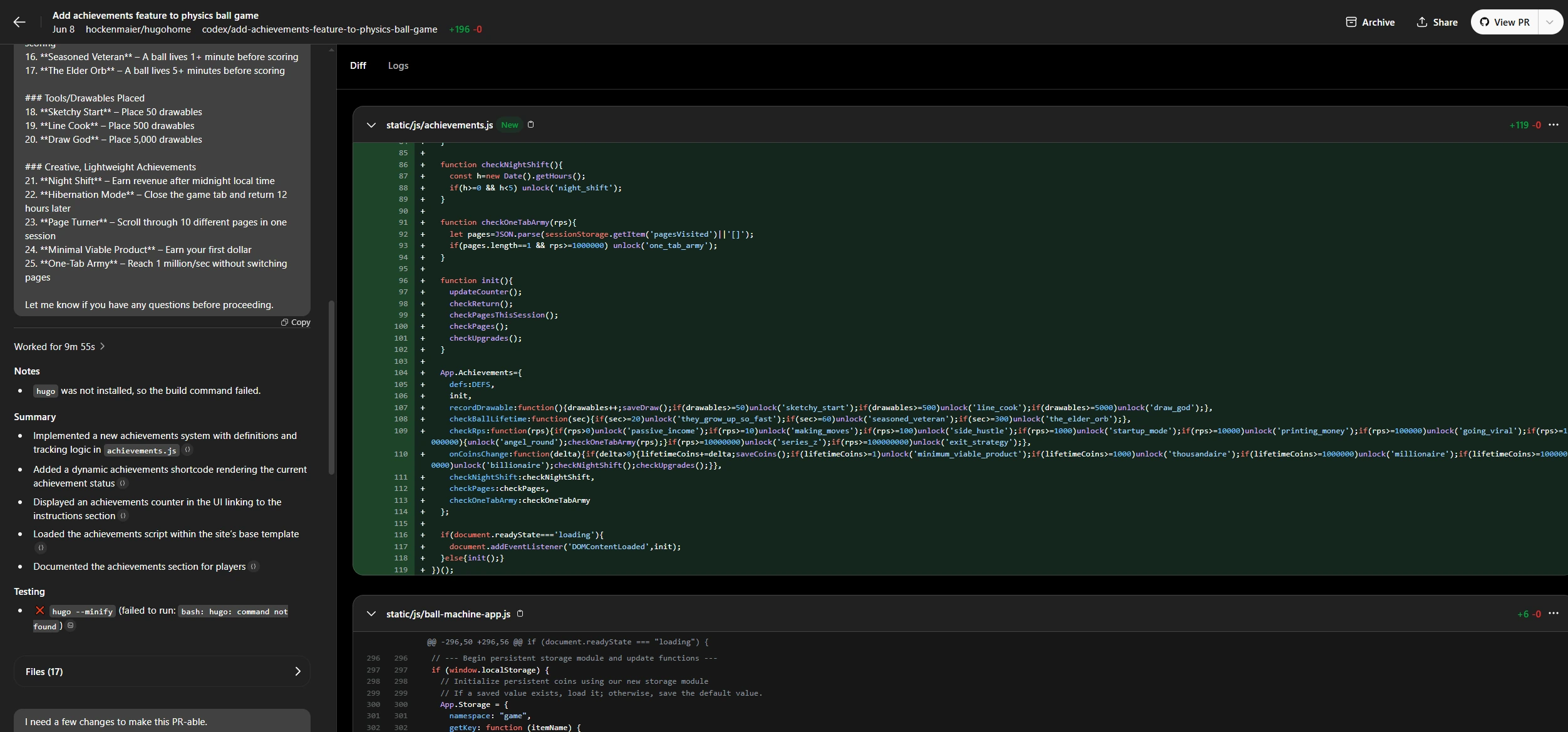1568x732 pixels.
Task: Open terminal citation after hugo command failure
Action: [x=71, y=626]
